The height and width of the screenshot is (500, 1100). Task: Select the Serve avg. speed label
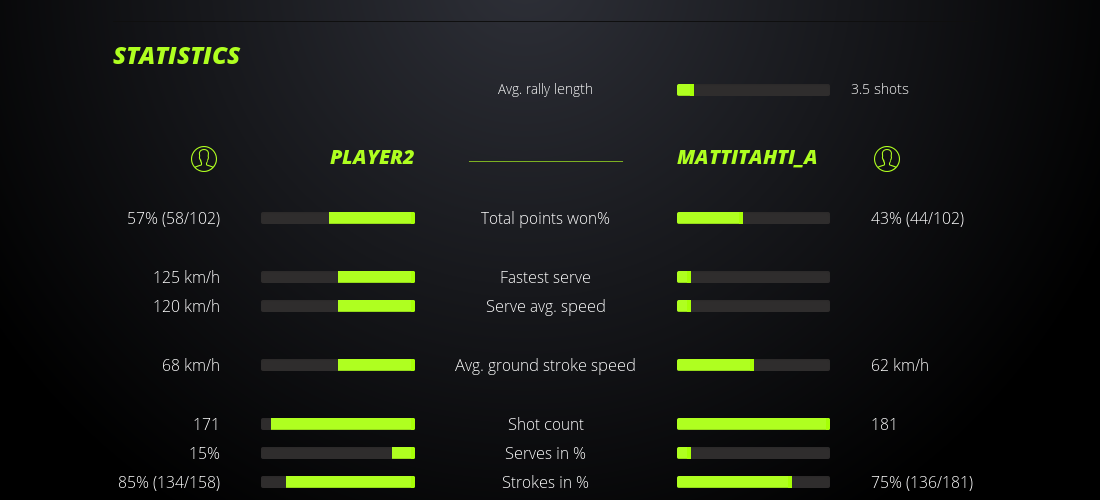point(545,306)
